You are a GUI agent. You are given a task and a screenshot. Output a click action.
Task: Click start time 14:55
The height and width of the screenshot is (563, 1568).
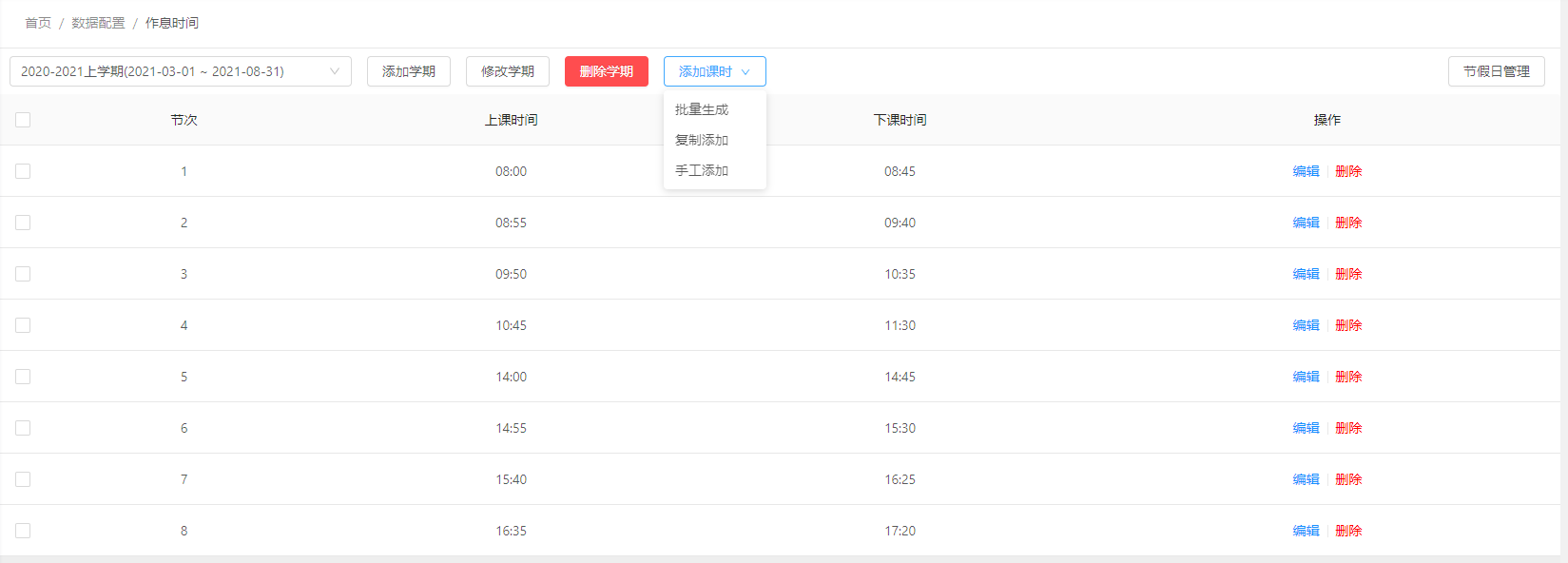click(x=511, y=428)
